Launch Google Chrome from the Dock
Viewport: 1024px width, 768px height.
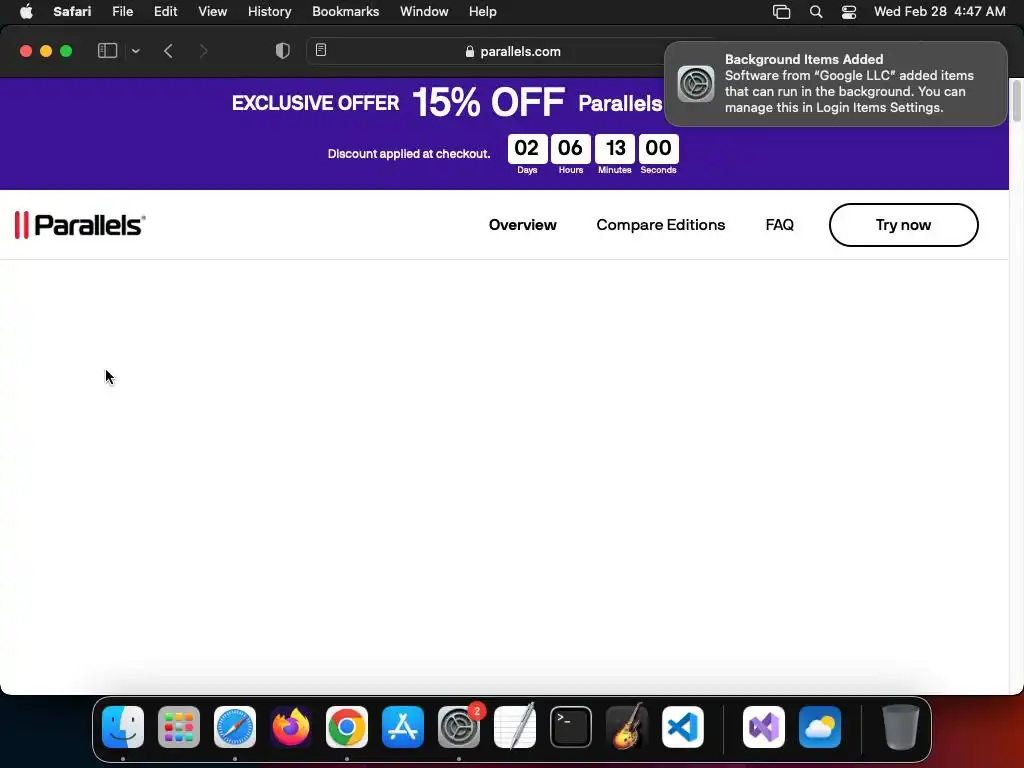[347, 726]
